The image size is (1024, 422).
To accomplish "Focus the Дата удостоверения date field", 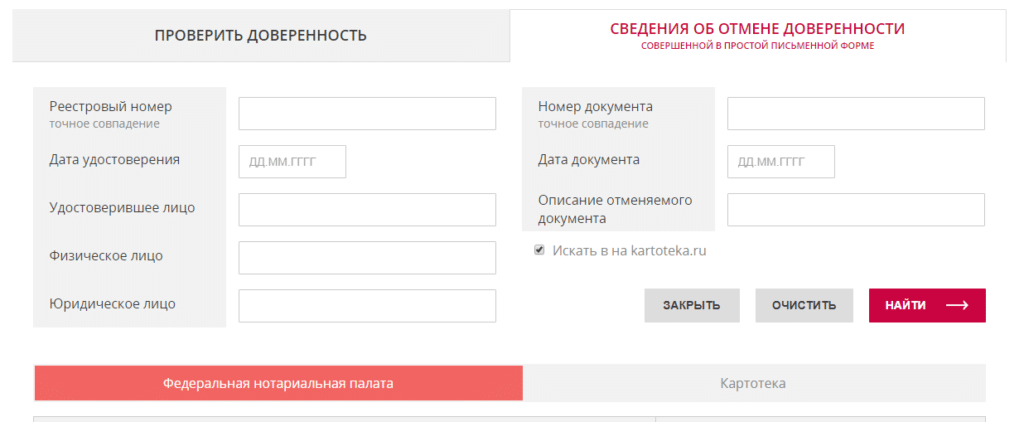I will [x=292, y=162].
